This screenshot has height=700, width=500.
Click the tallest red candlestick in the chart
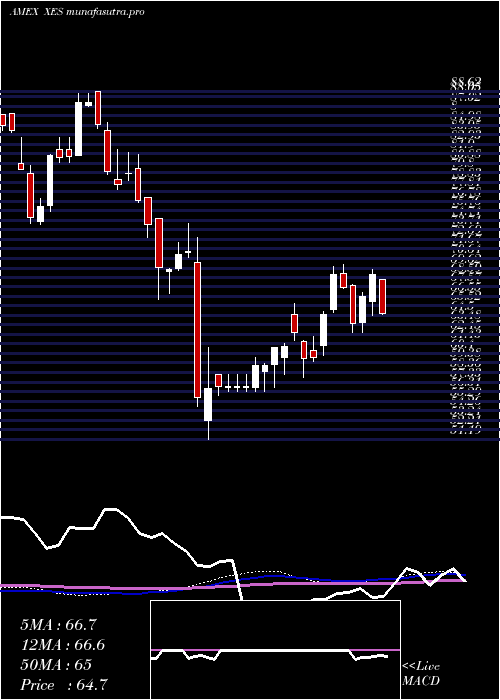coord(197,330)
